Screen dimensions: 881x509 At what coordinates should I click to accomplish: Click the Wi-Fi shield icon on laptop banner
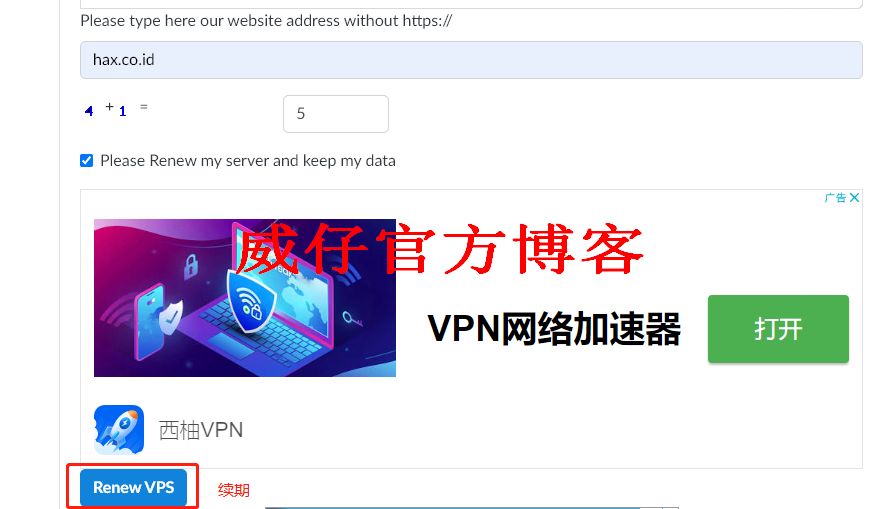pos(249,301)
